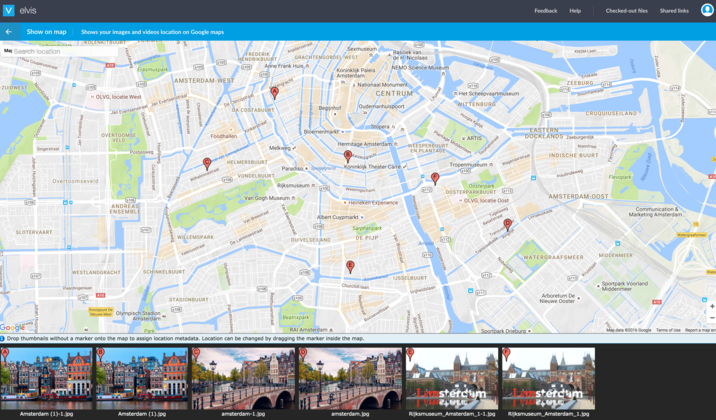Select thumbnail Rijksmuseum_Amsterdam_1.jpg
716x420 pixels.
point(548,378)
